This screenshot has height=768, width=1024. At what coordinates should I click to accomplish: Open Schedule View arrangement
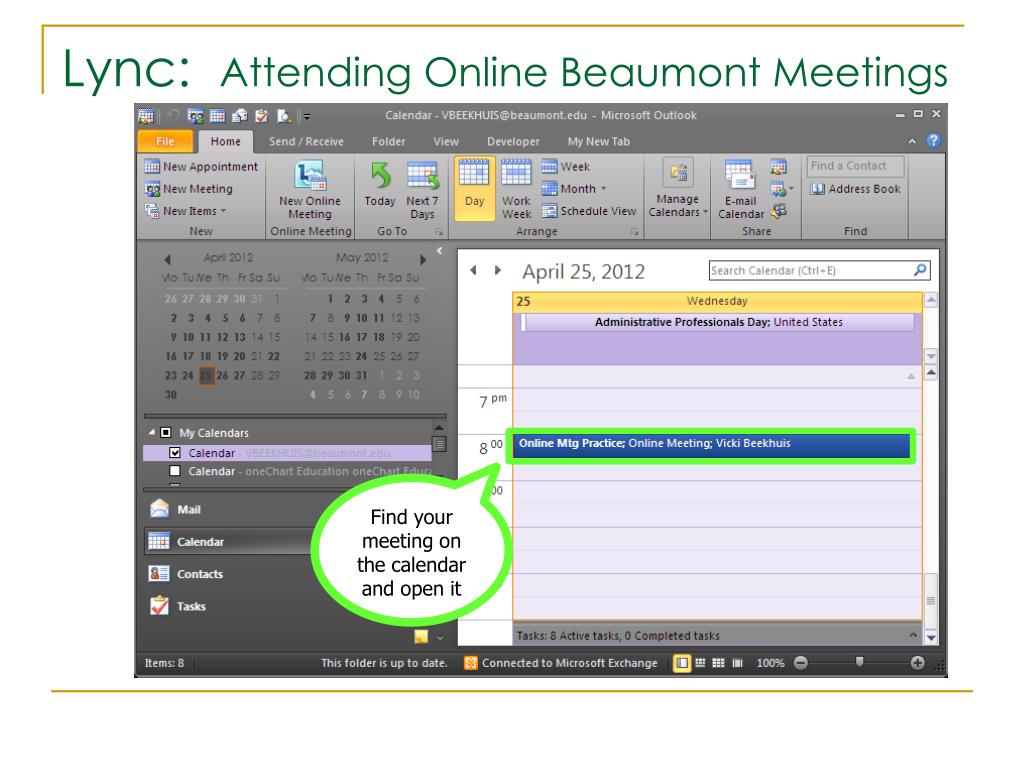click(x=589, y=211)
